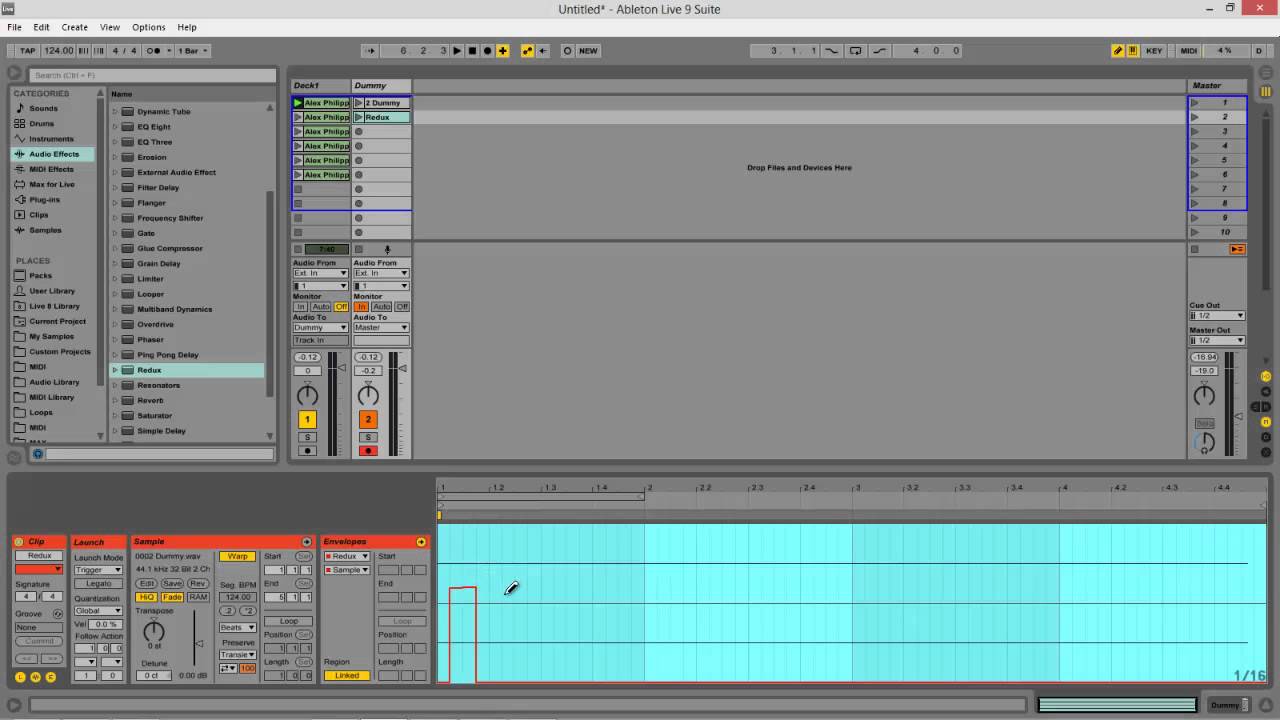Viewport: 1280px width, 720px height.
Task: Click Stop All Clips on Master
Action: click(x=1194, y=249)
